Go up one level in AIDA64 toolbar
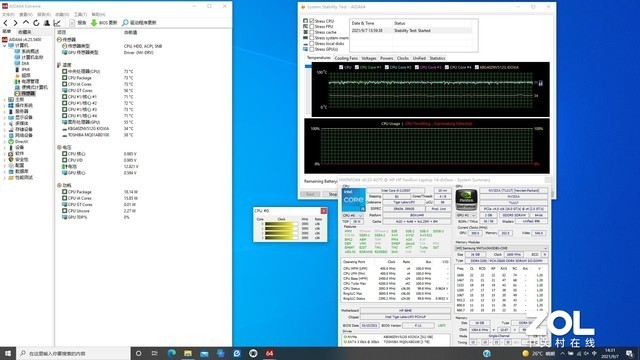Viewport: 640px width, 360px height. pyautogui.click(x=26, y=22)
